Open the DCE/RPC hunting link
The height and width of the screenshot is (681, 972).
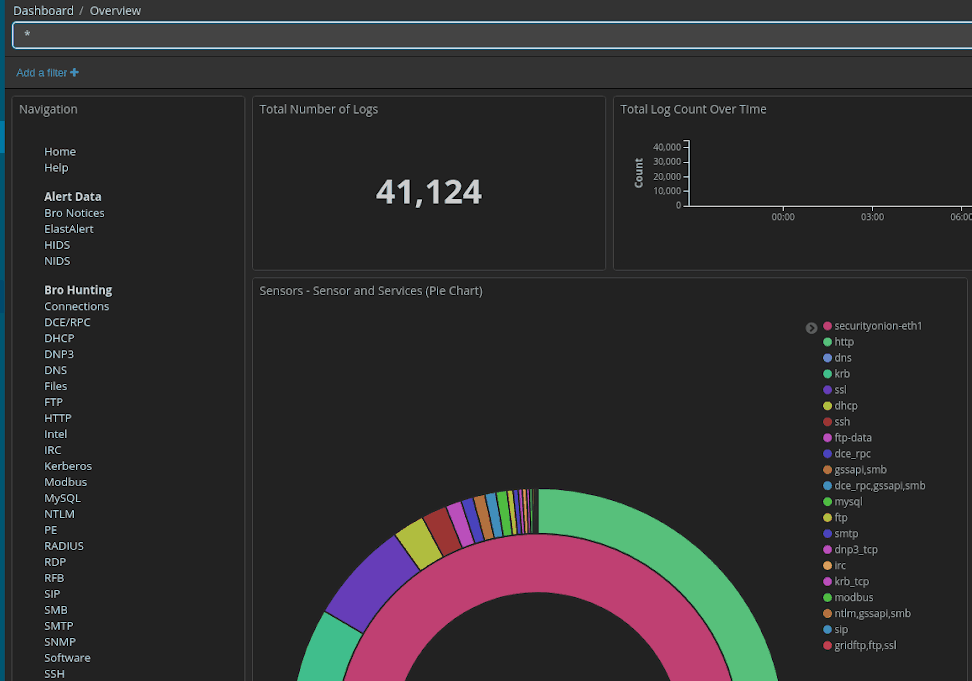(x=68, y=322)
